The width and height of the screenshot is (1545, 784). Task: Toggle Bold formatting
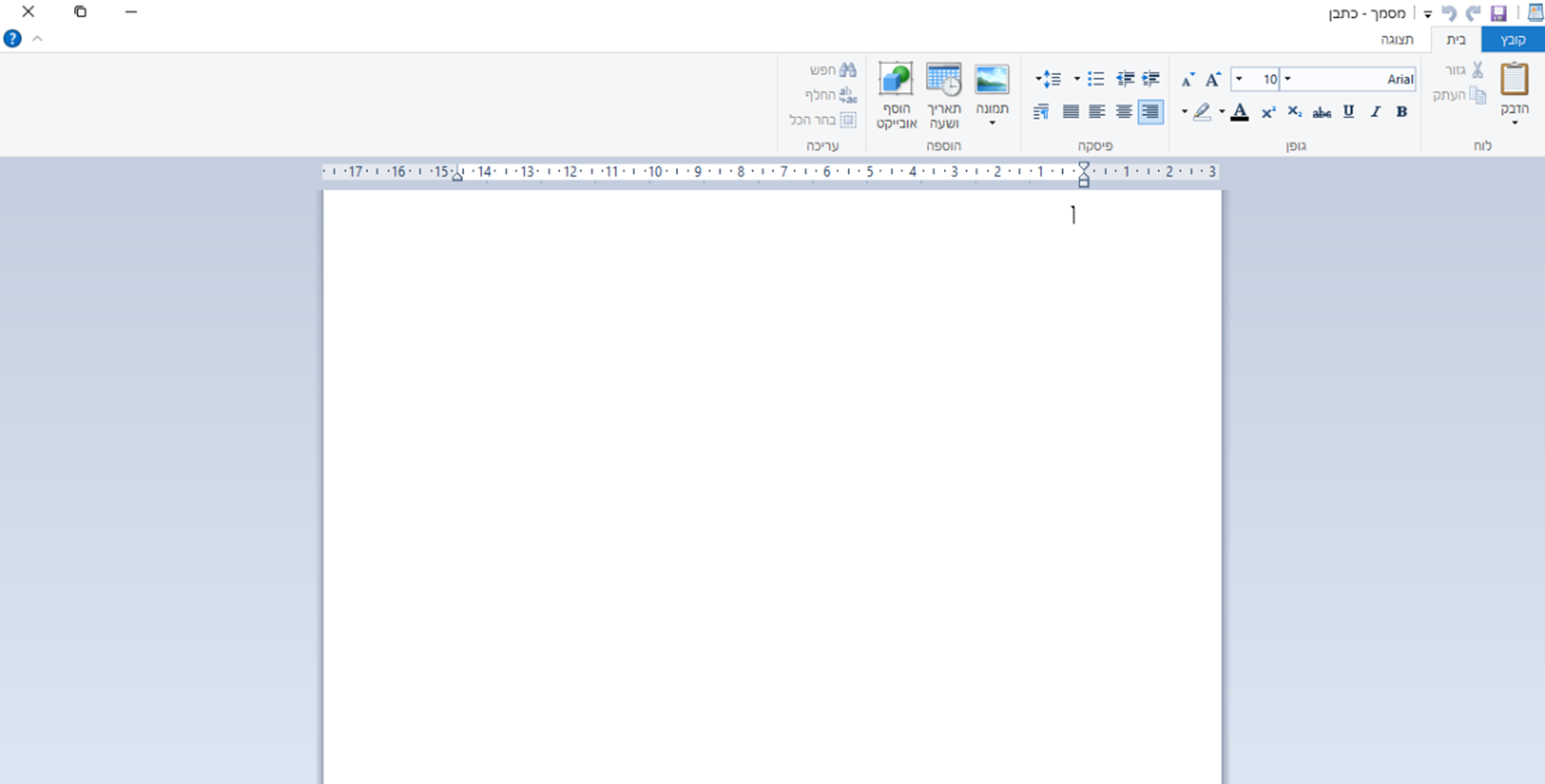(x=1401, y=112)
